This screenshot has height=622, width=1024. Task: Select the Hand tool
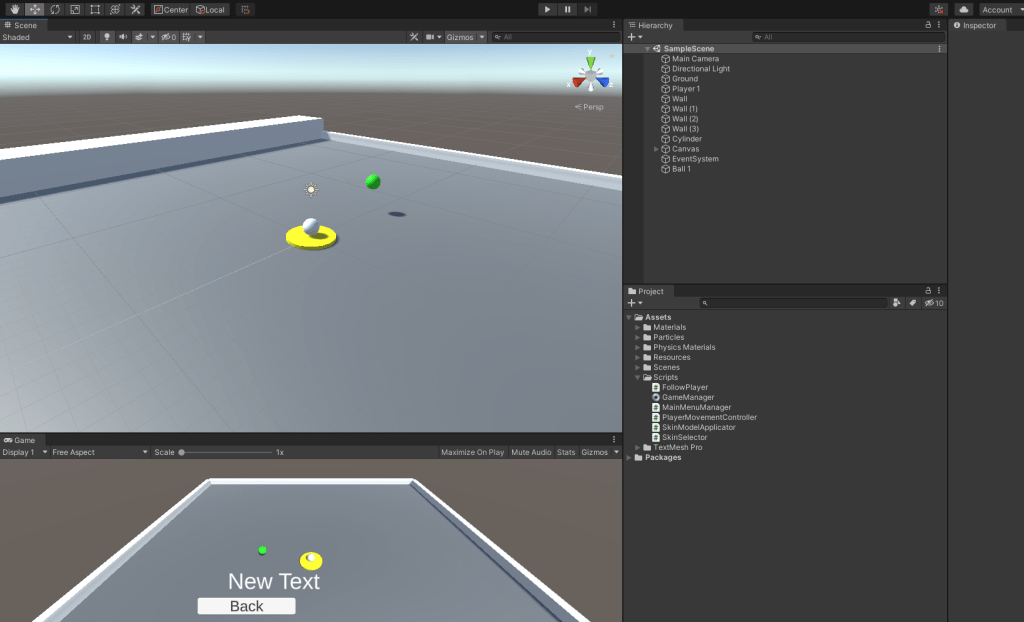14,9
